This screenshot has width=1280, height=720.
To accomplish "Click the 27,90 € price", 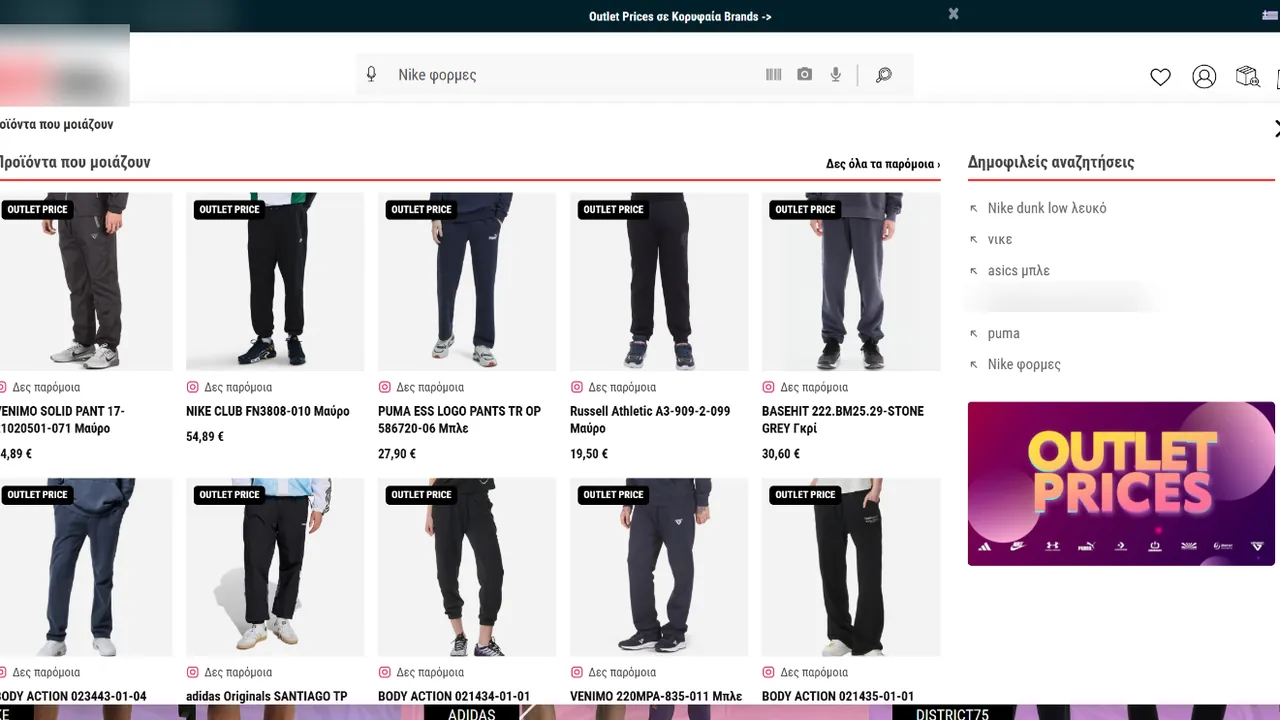I will (x=397, y=454).
